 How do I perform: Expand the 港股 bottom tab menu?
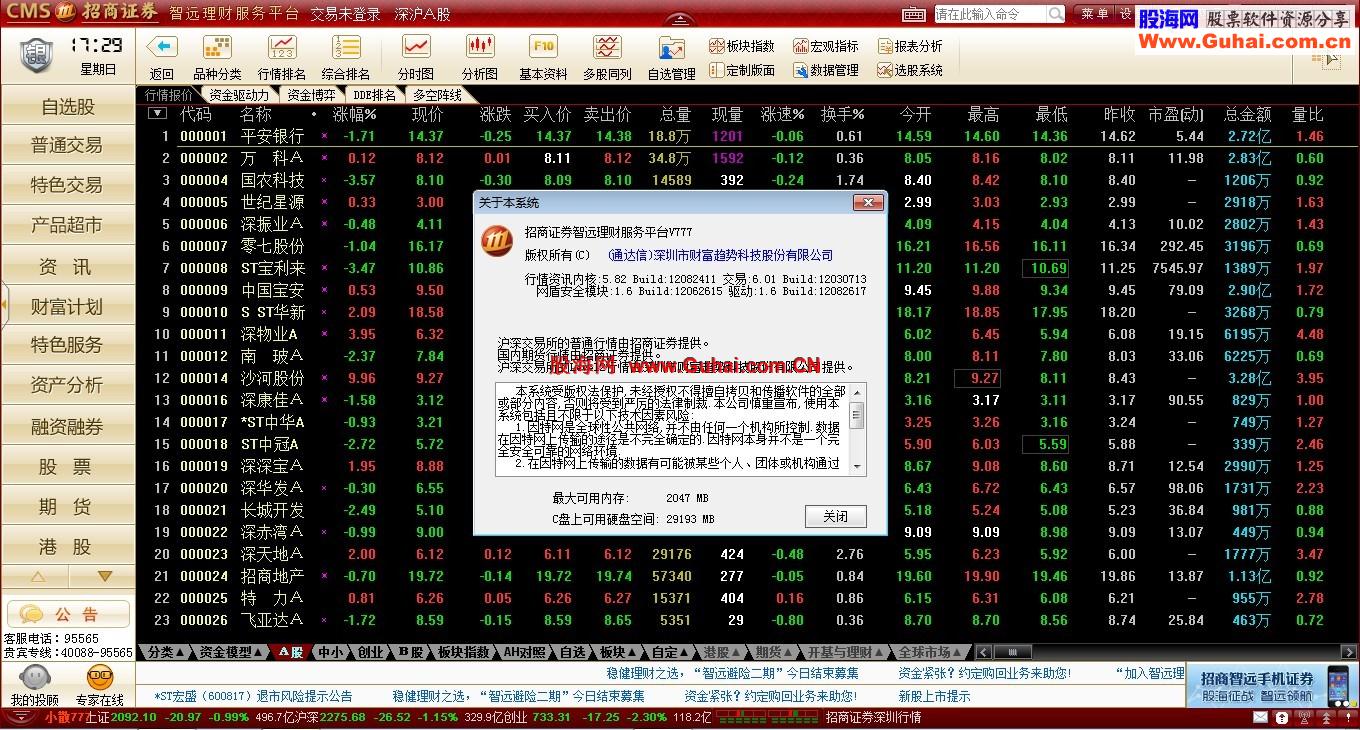[x=722, y=652]
